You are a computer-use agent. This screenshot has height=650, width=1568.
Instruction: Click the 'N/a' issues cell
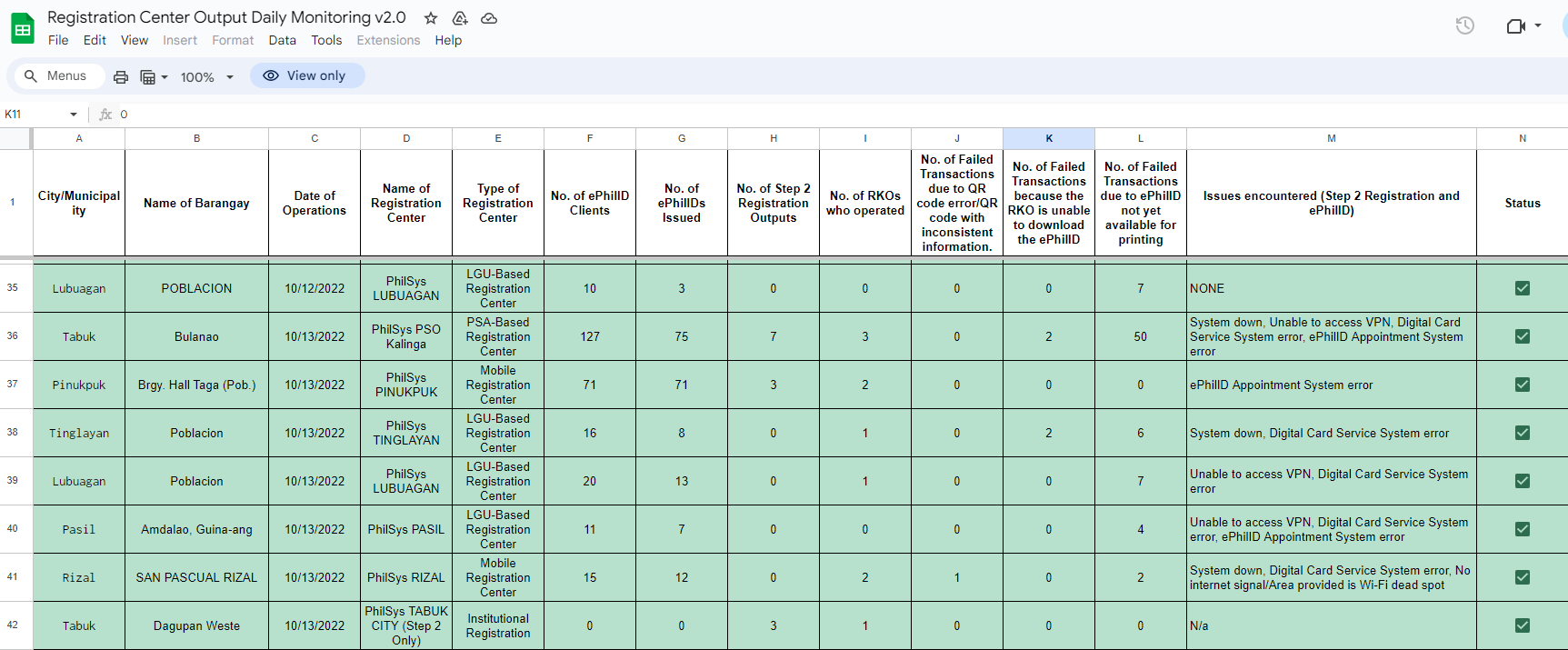1332,625
